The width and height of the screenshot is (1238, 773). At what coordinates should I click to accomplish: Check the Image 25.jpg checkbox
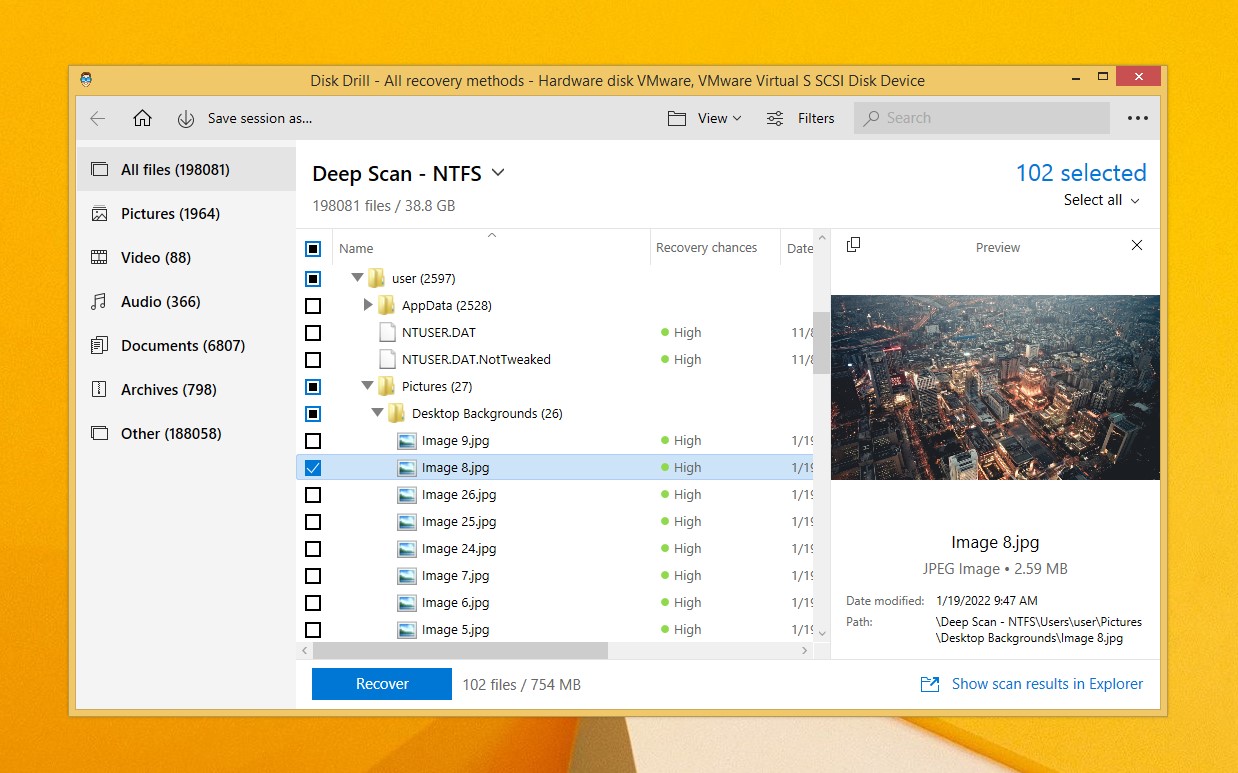point(313,522)
